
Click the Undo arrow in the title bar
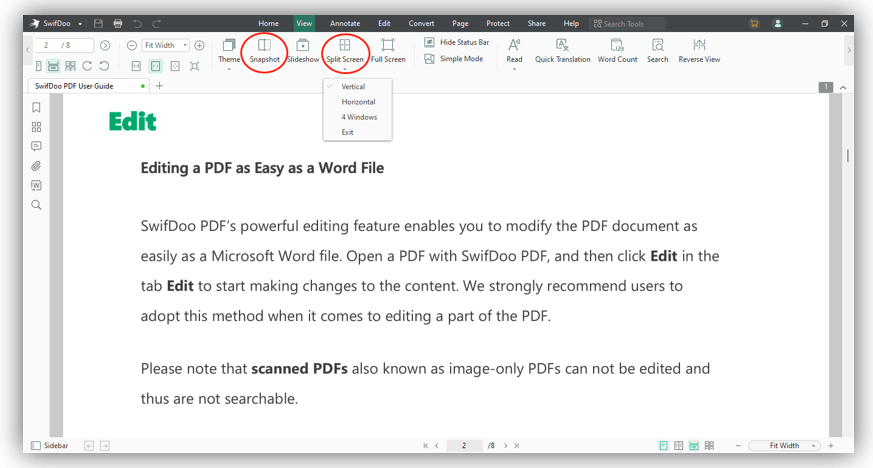[x=138, y=23]
